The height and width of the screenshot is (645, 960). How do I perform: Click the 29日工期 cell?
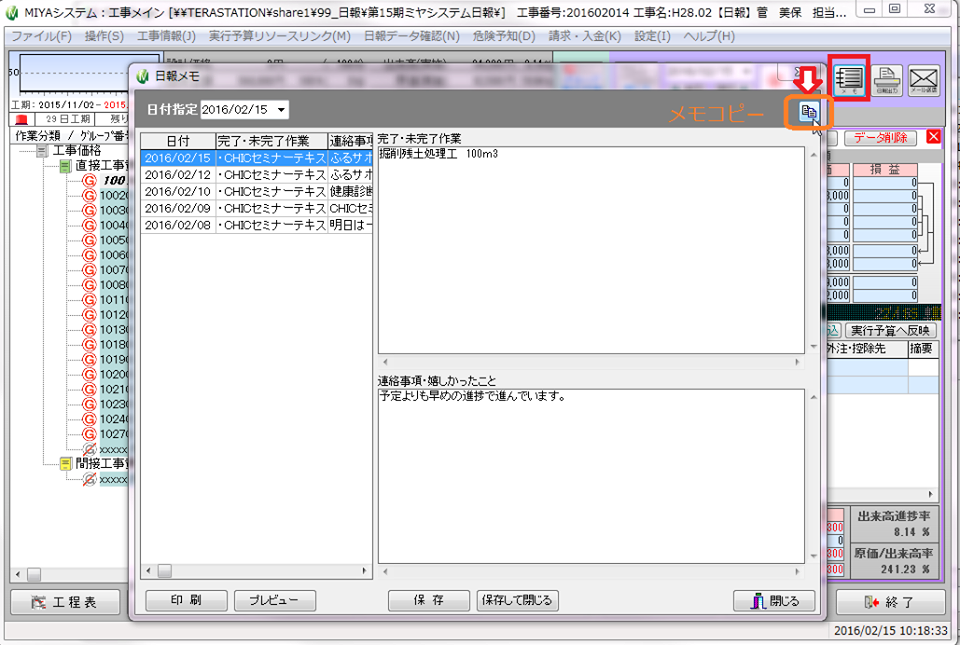67,119
